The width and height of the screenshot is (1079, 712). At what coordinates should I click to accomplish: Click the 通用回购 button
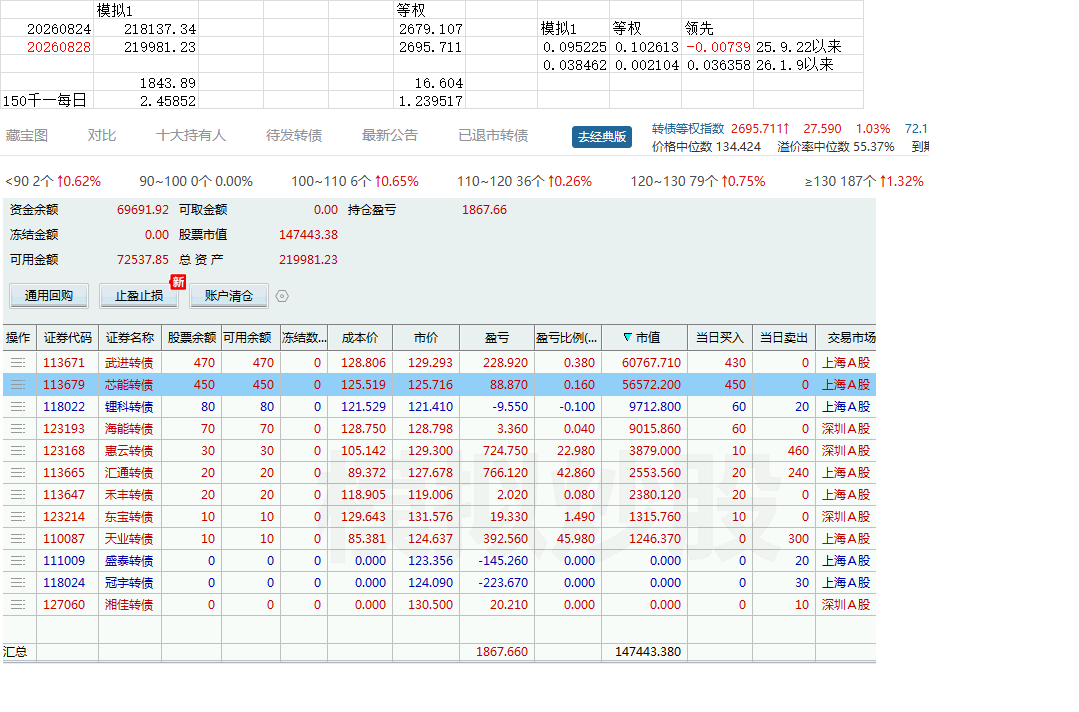pyautogui.click(x=49, y=296)
